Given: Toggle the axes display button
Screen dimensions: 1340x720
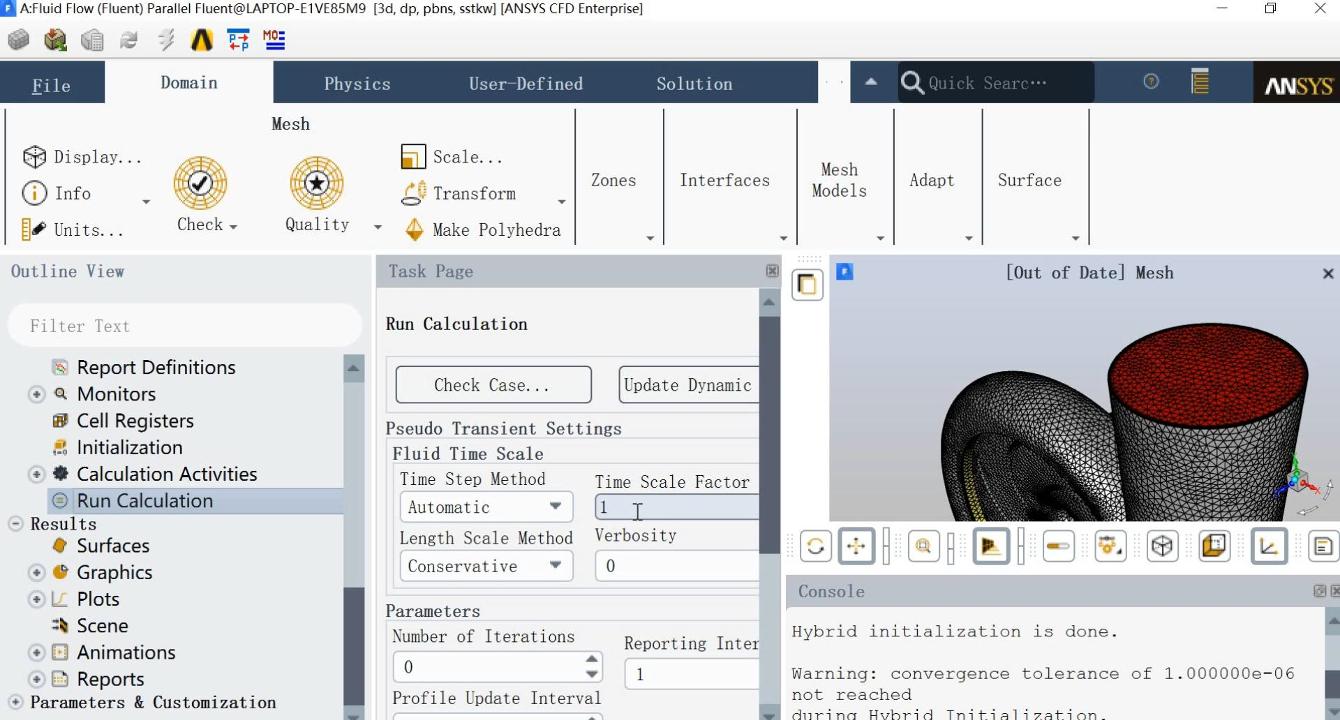Looking at the screenshot, I should click(1269, 546).
